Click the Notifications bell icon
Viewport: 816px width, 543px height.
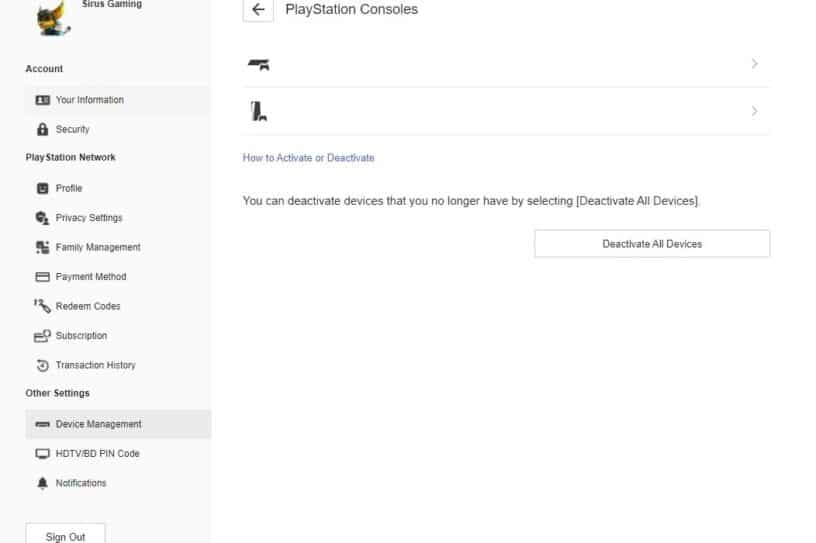coord(43,483)
